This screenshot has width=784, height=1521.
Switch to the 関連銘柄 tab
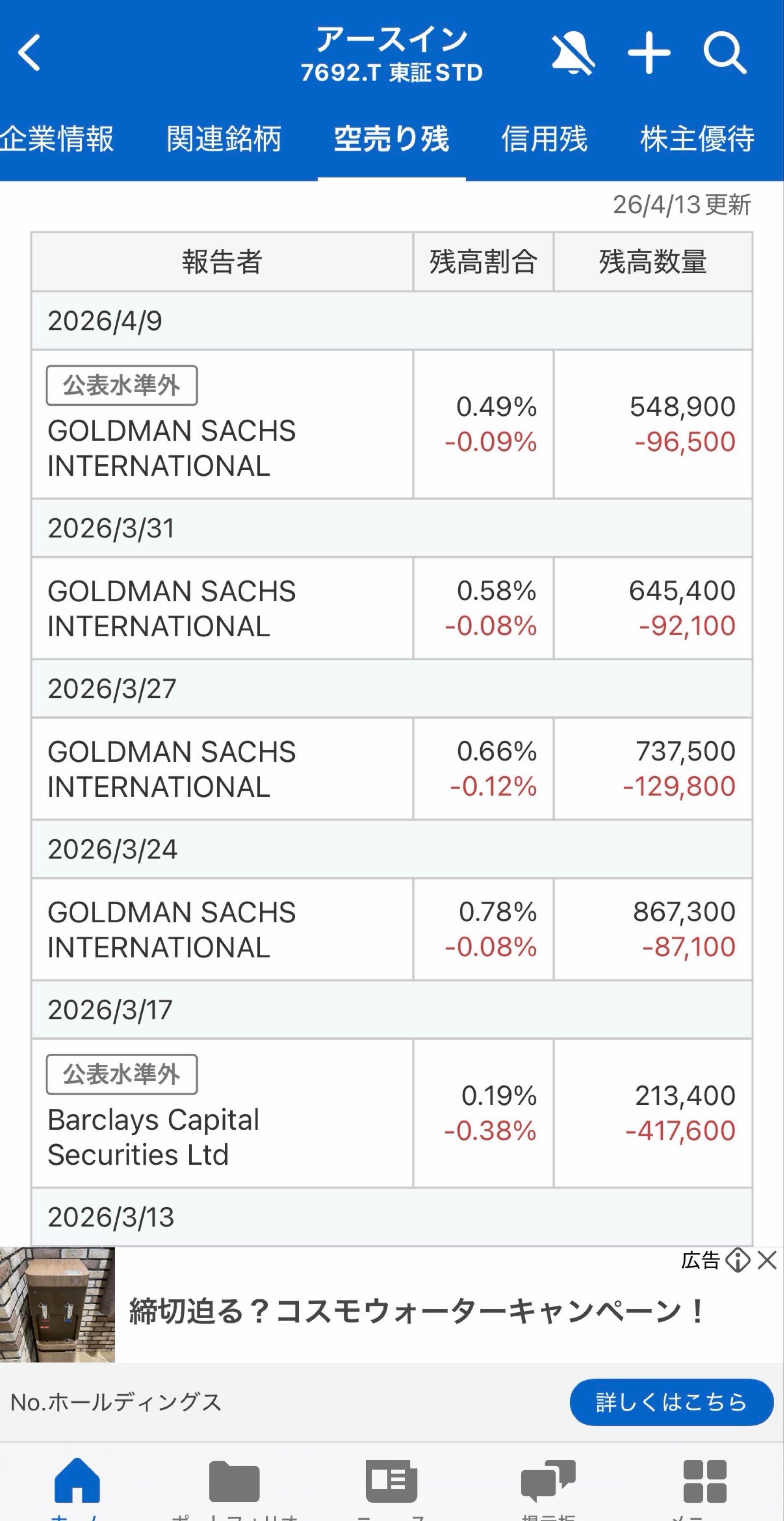pyautogui.click(x=224, y=139)
